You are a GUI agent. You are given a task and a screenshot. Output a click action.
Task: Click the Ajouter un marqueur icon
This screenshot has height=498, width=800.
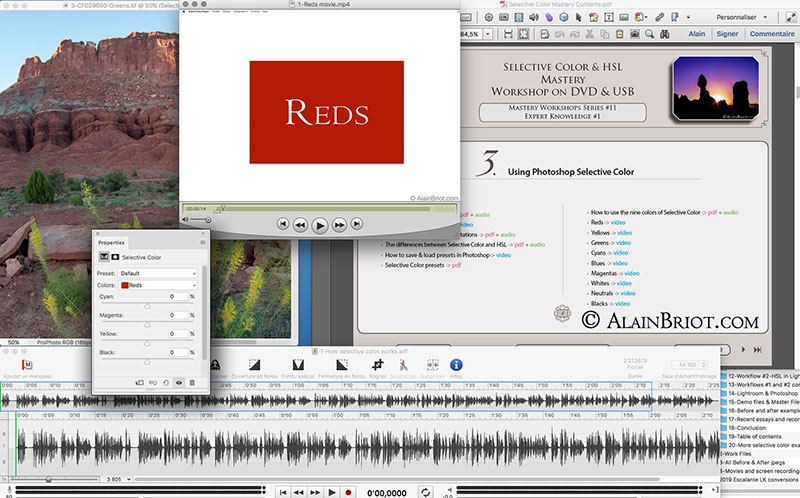(x=27, y=366)
